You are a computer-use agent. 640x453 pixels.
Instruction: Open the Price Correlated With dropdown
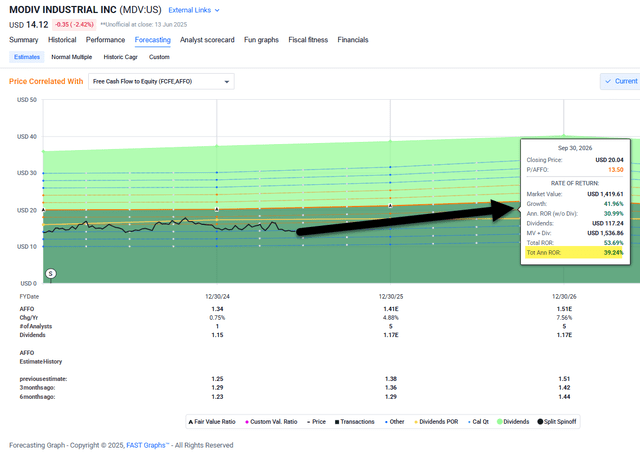click(x=161, y=82)
